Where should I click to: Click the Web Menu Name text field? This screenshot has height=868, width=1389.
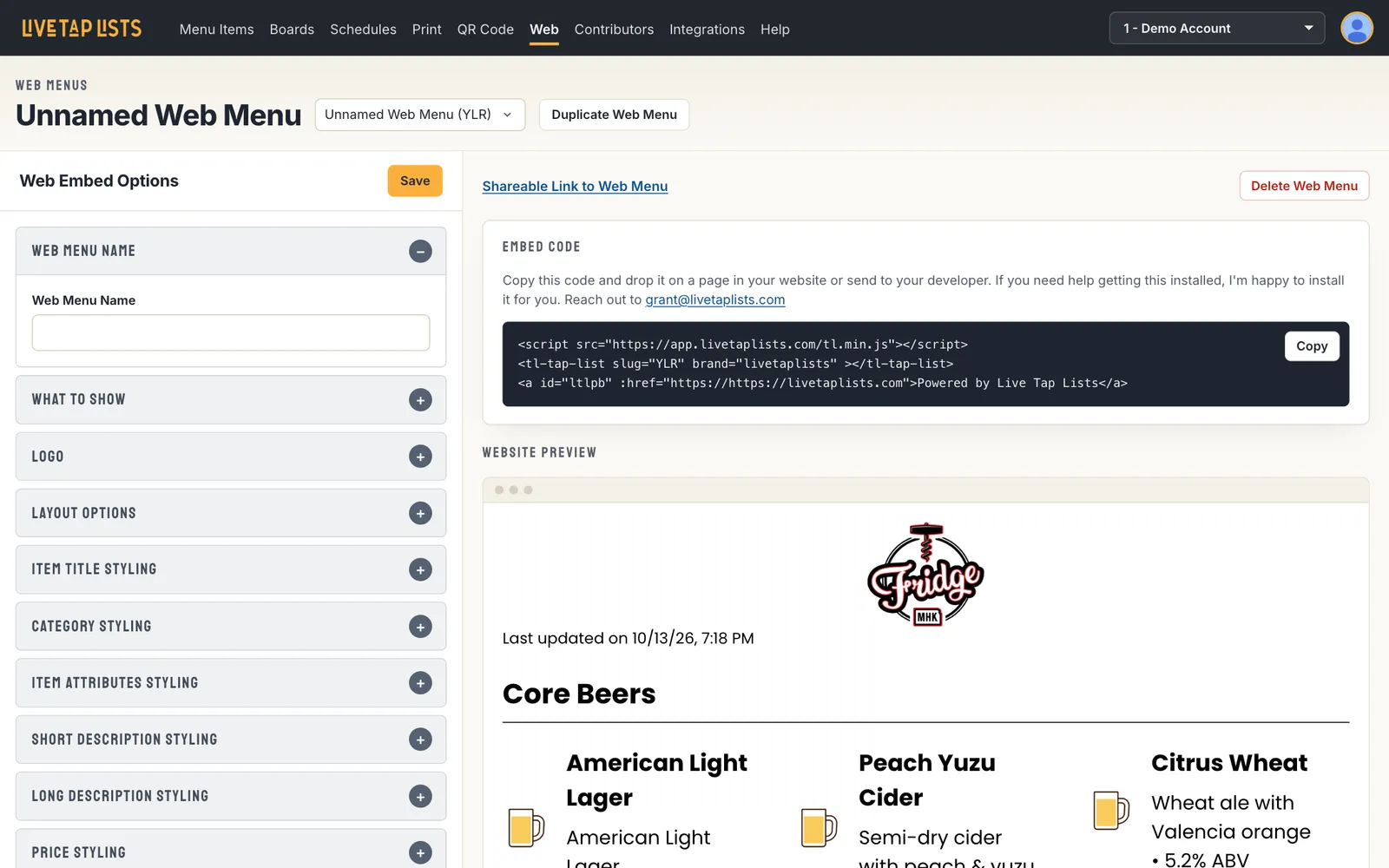point(231,332)
